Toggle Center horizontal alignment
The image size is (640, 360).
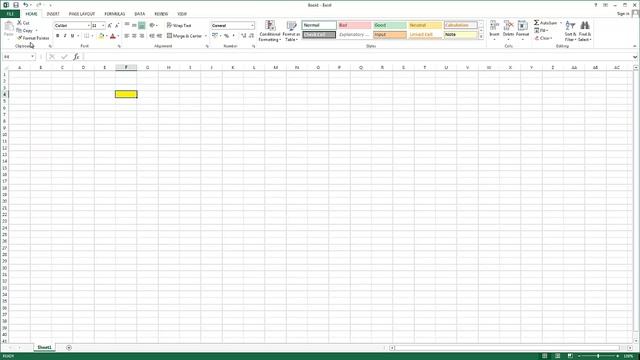pyautogui.click(x=134, y=36)
